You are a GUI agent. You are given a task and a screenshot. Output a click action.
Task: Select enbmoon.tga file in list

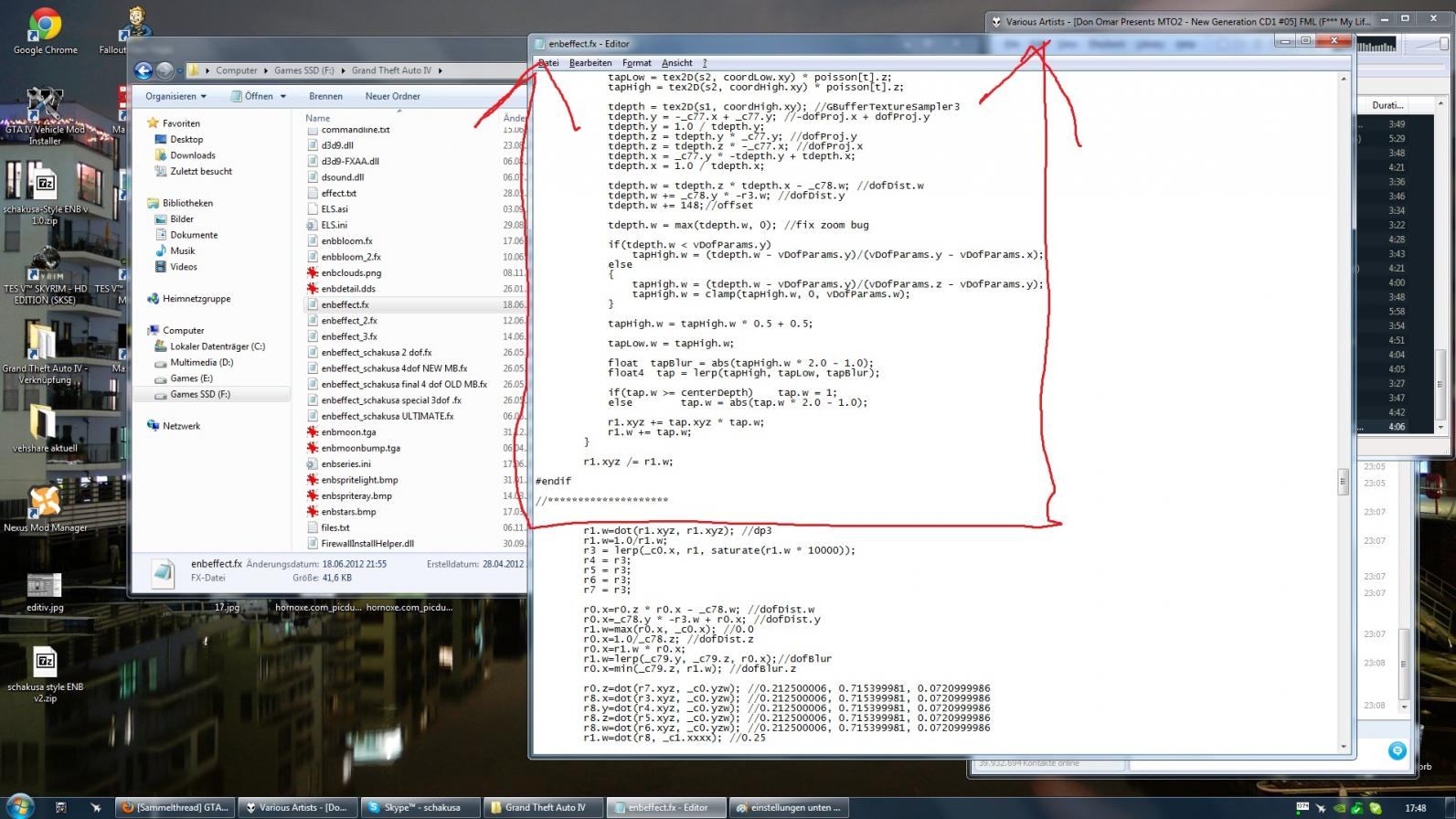(x=348, y=432)
